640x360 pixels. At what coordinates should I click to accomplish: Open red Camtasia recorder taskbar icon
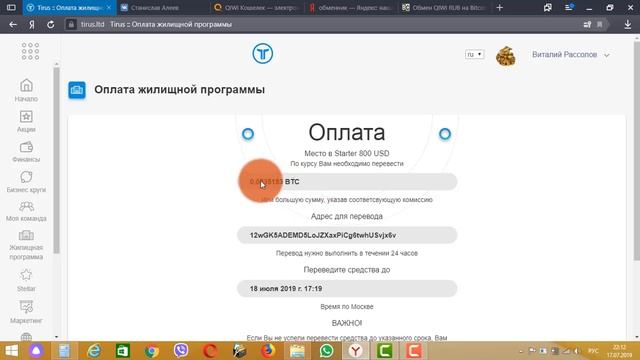tap(413, 351)
